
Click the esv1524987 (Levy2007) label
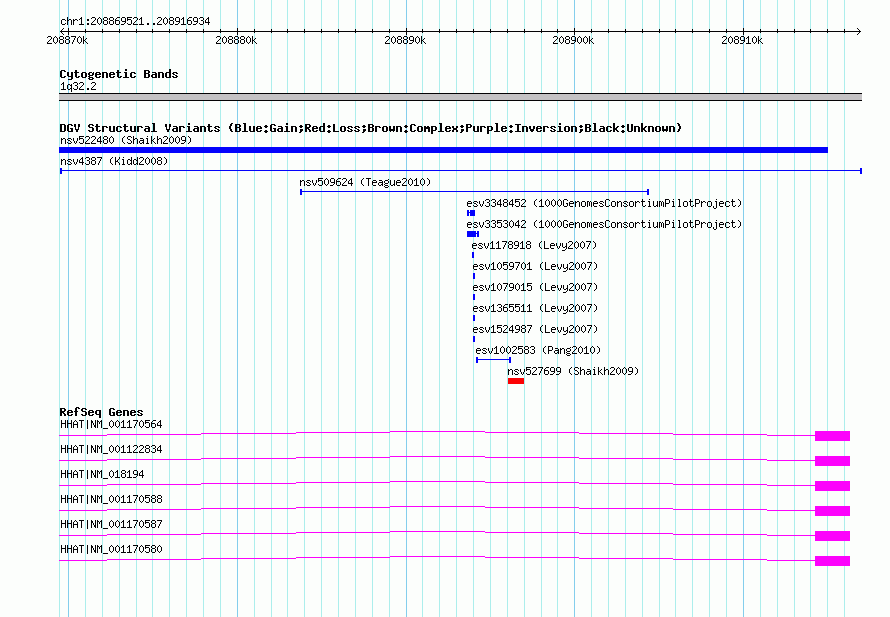tap(535, 329)
